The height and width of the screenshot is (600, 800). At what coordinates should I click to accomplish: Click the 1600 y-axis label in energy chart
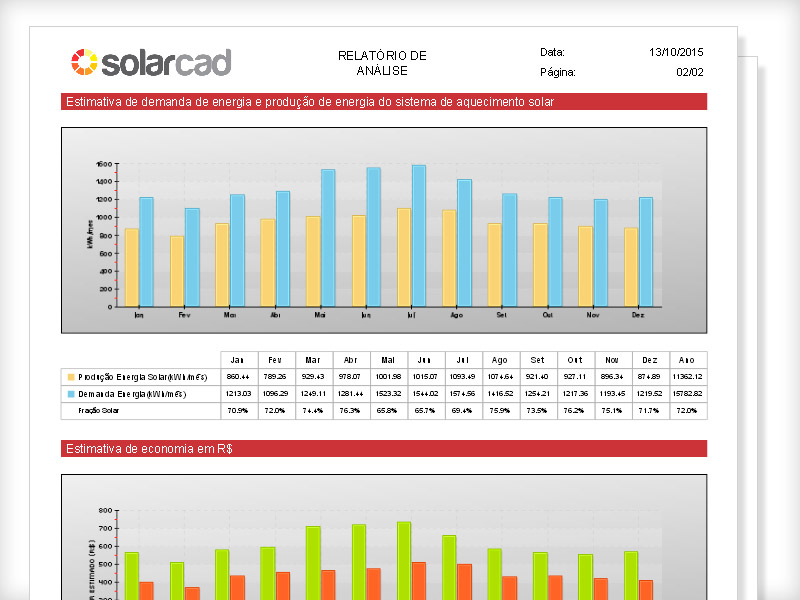(x=104, y=164)
